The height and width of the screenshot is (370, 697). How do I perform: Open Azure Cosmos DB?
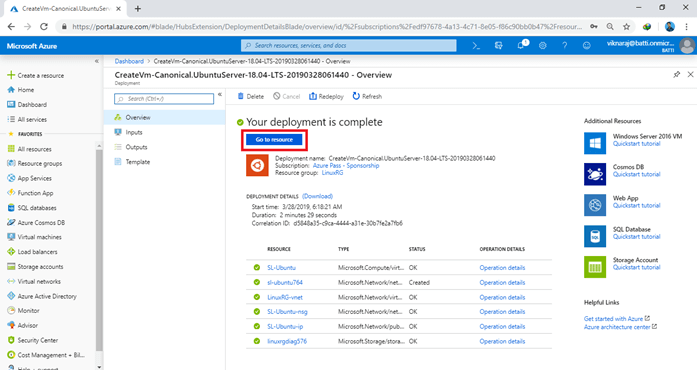[x=36, y=222]
